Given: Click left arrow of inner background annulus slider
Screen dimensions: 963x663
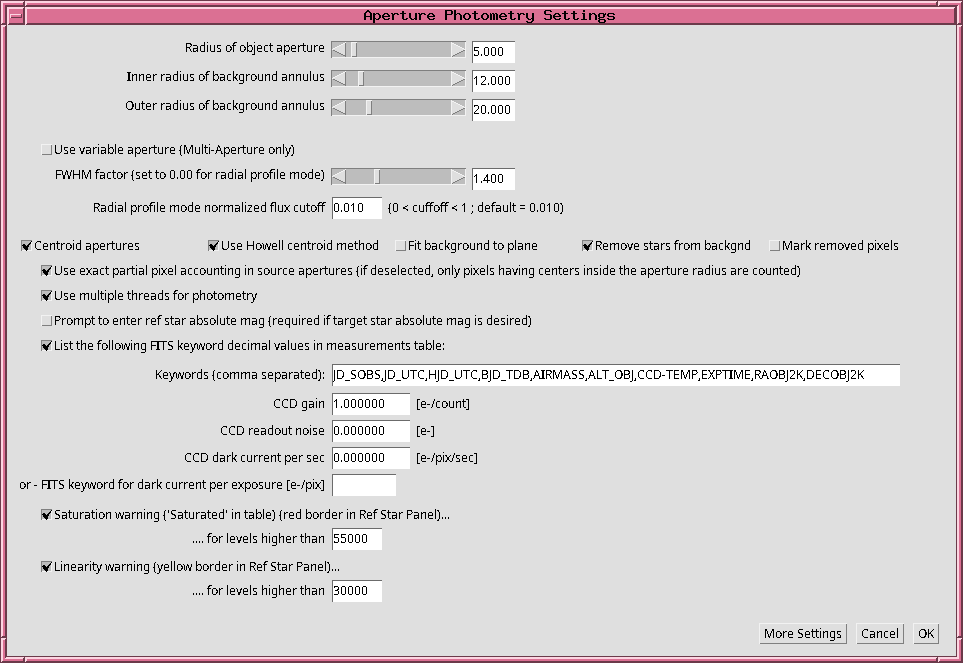Looking at the screenshot, I should (338, 79).
